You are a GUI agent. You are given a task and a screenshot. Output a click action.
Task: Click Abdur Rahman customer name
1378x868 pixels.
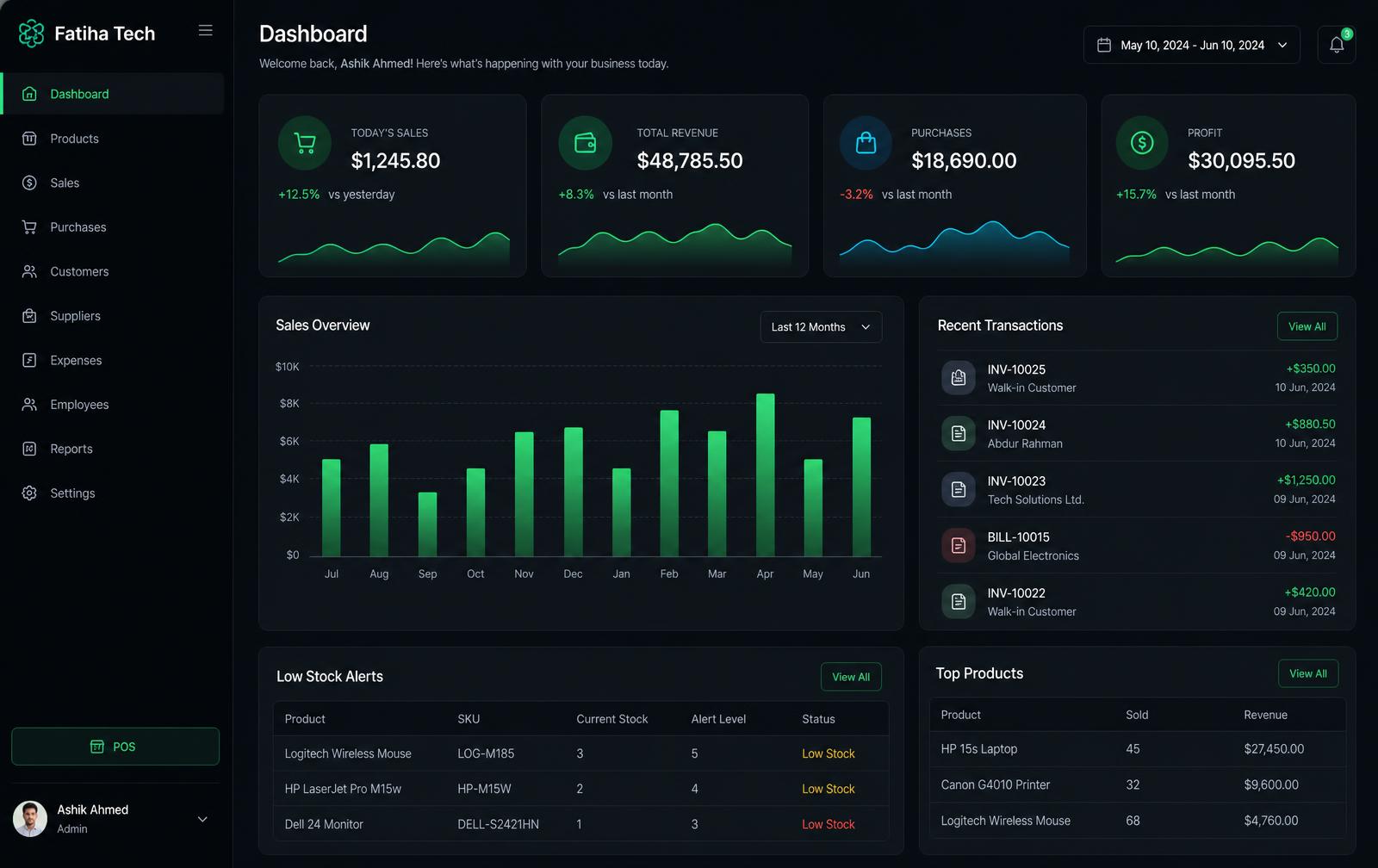click(x=1025, y=443)
